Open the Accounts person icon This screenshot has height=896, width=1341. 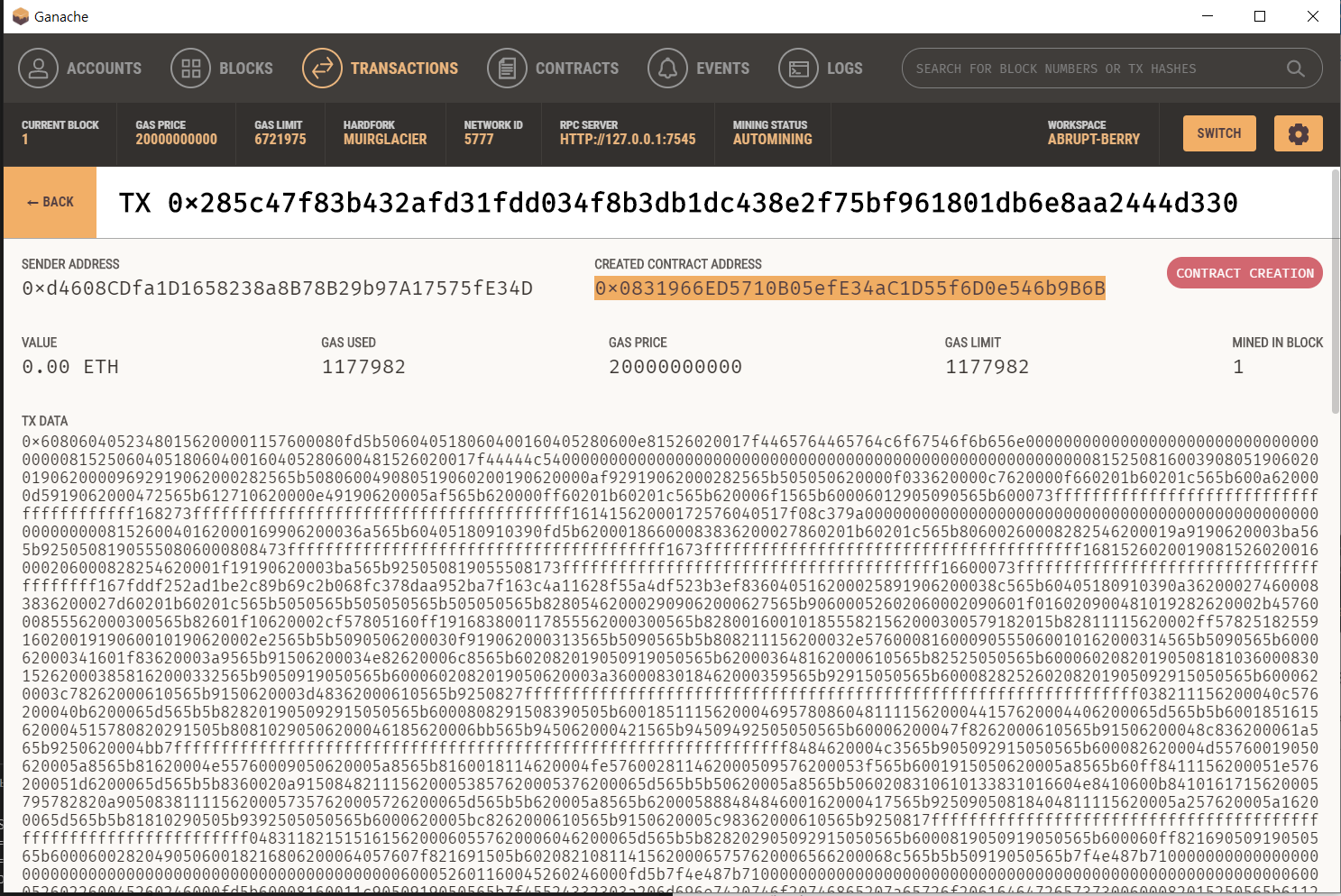pyautogui.click(x=38, y=69)
